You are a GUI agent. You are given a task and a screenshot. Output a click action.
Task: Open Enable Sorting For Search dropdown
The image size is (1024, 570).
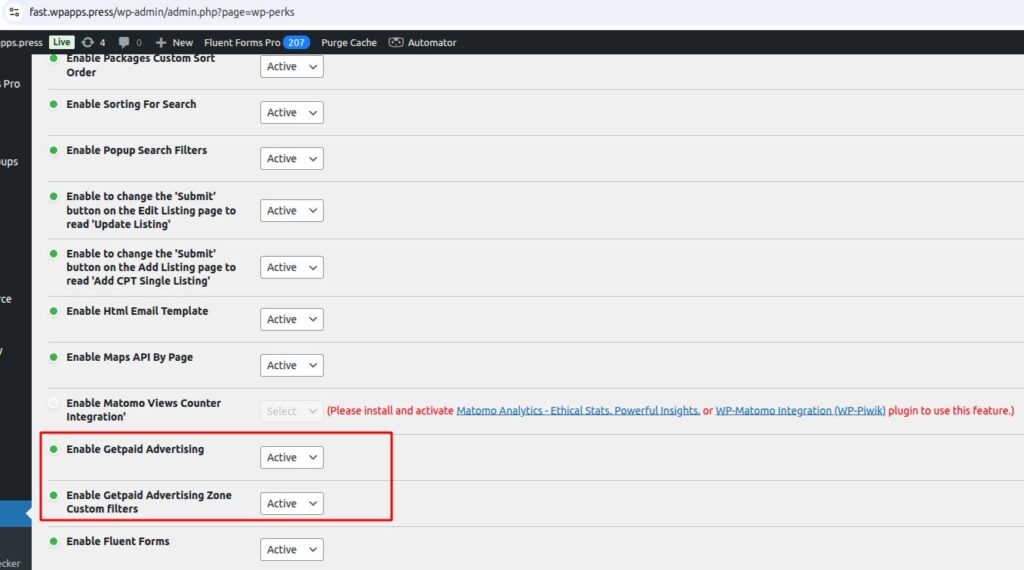[x=291, y=113]
